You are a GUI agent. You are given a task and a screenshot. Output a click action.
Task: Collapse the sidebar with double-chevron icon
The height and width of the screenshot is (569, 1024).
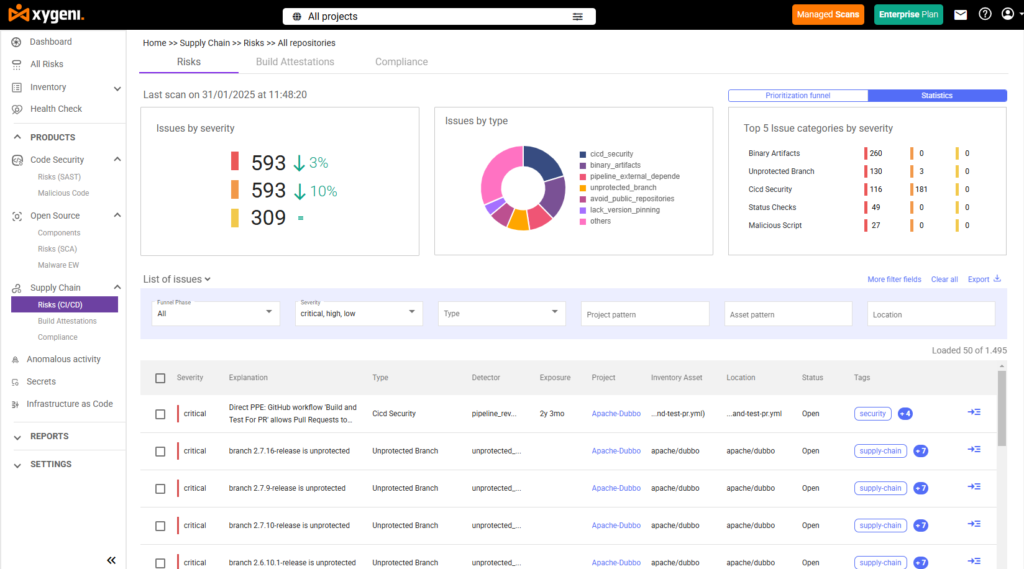coord(111,560)
